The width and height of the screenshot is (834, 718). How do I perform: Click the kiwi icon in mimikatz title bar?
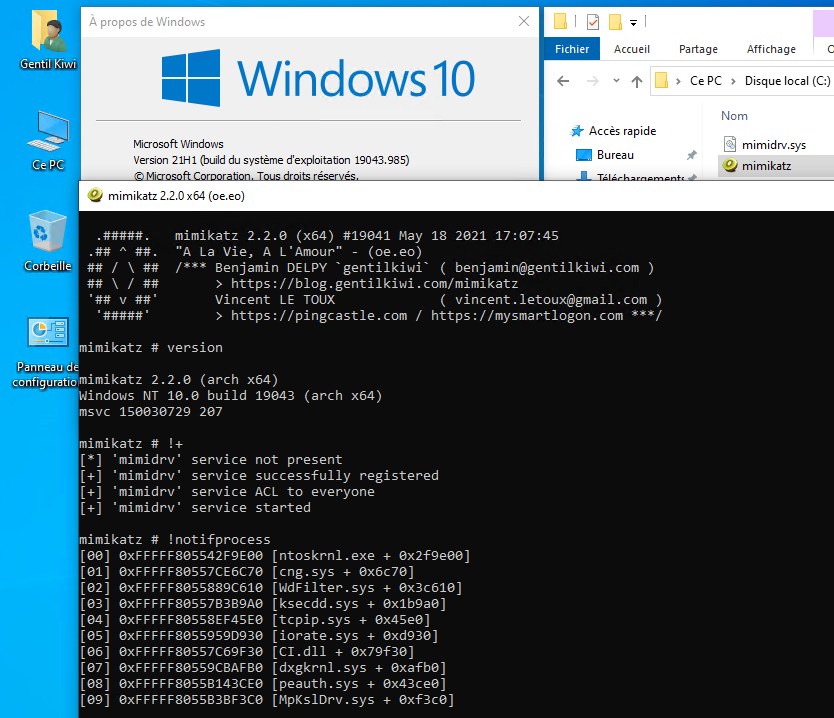[95, 195]
